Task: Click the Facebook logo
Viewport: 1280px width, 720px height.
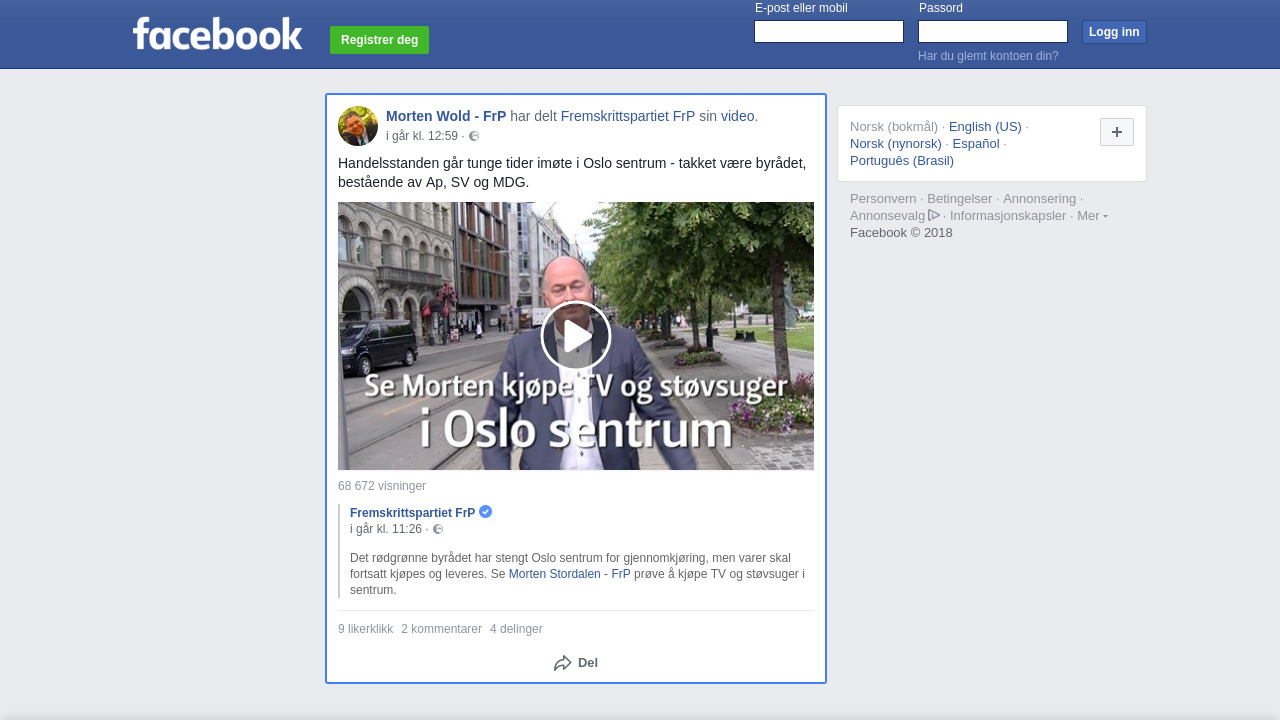Action: click(217, 33)
